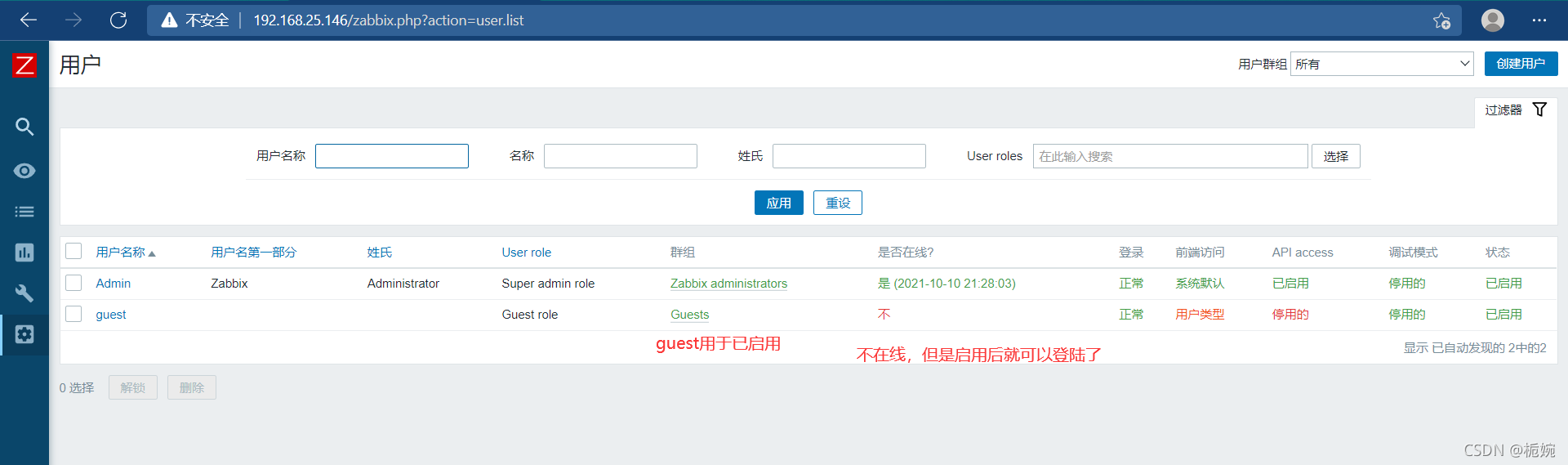The width and height of the screenshot is (1568, 465).
Task: Click the 应用 filter button
Action: coord(778,203)
